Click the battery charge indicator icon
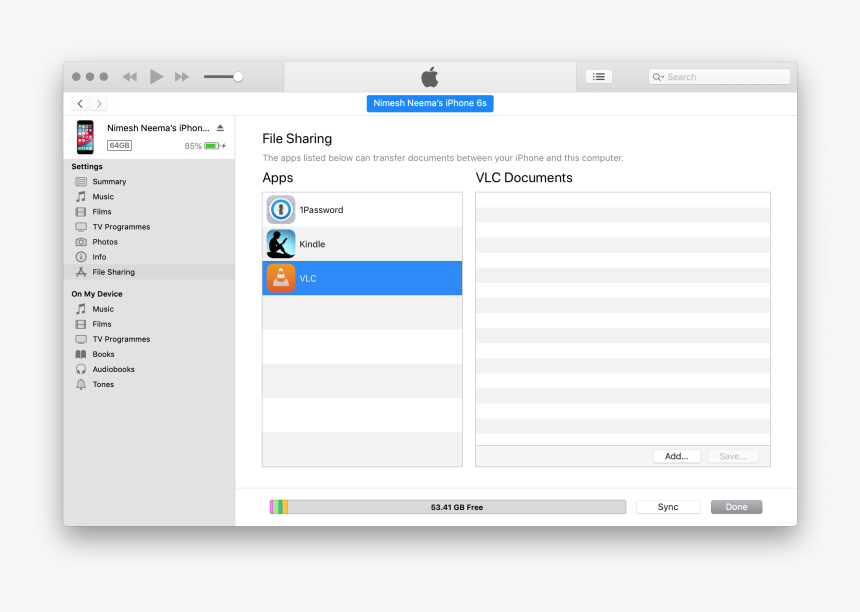Viewport: 860px width, 612px height. pos(214,146)
